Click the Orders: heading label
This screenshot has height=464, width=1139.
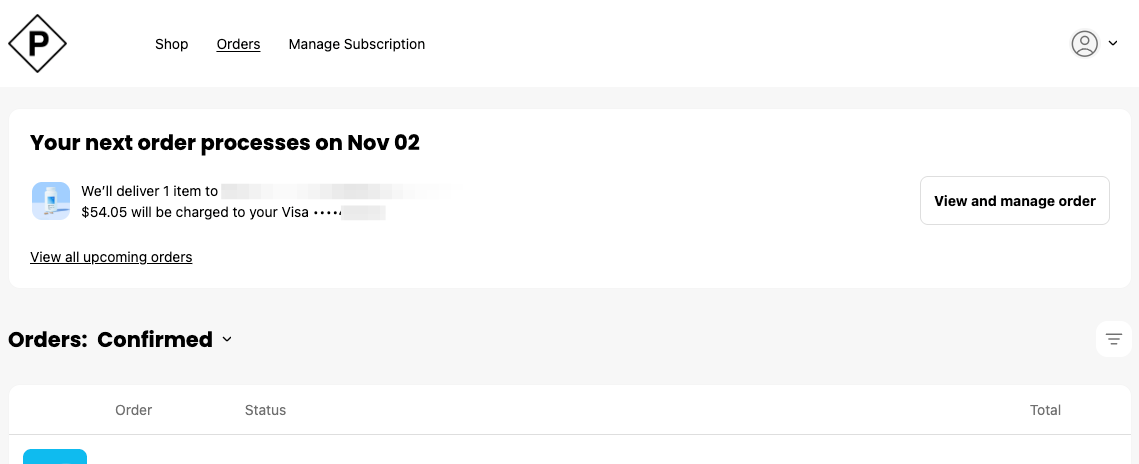coord(48,340)
